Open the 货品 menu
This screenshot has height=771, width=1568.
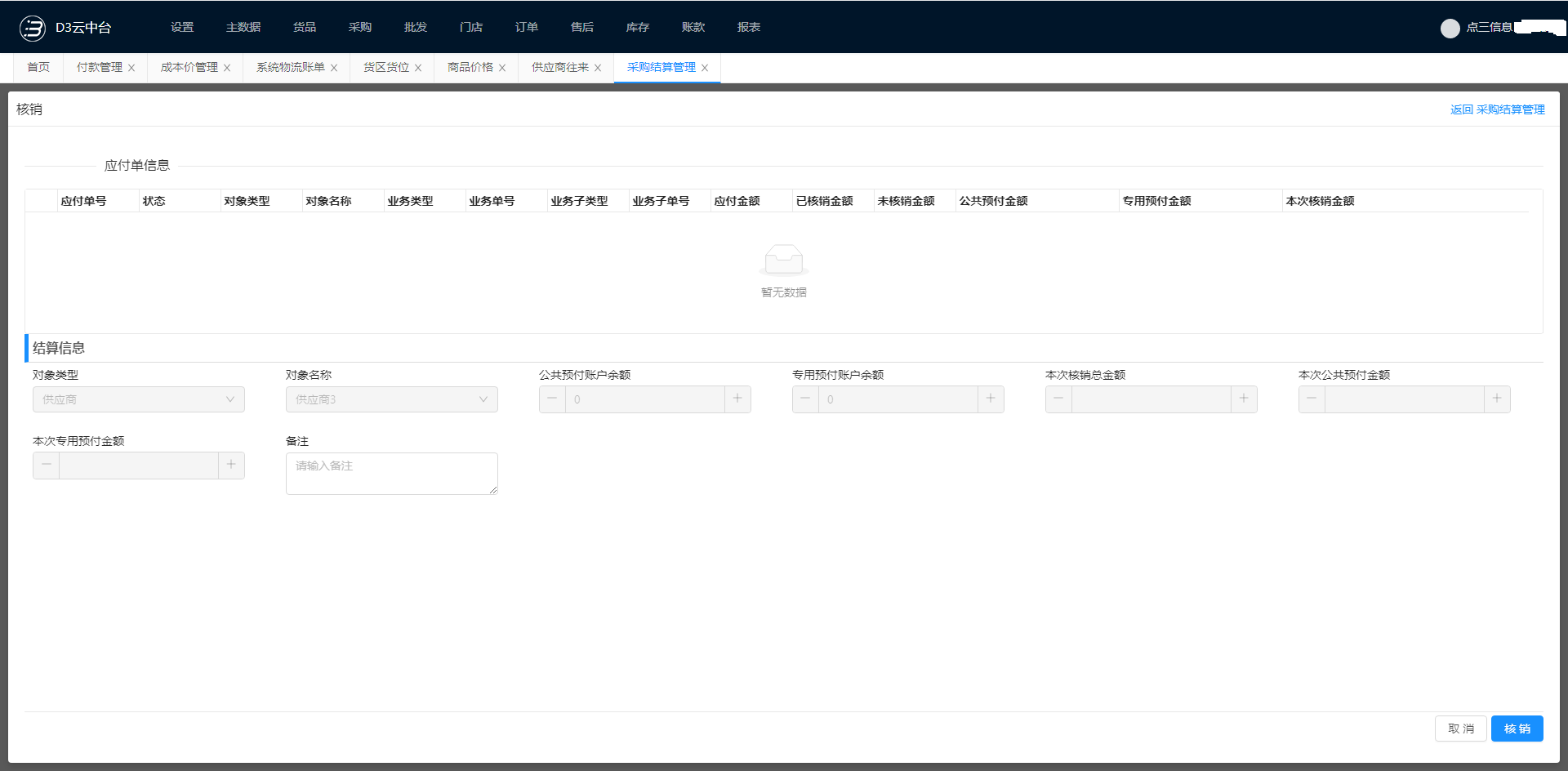(x=305, y=27)
